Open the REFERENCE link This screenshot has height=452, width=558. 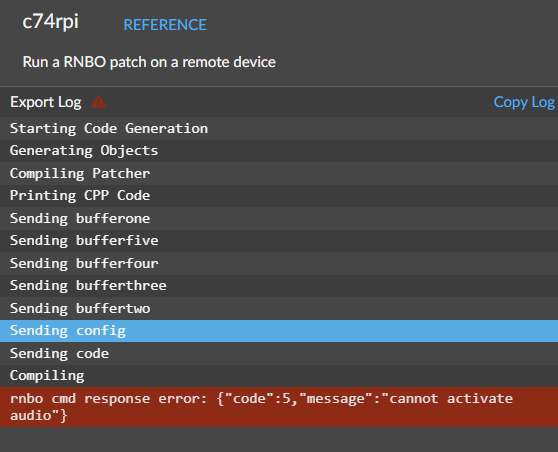coord(165,25)
